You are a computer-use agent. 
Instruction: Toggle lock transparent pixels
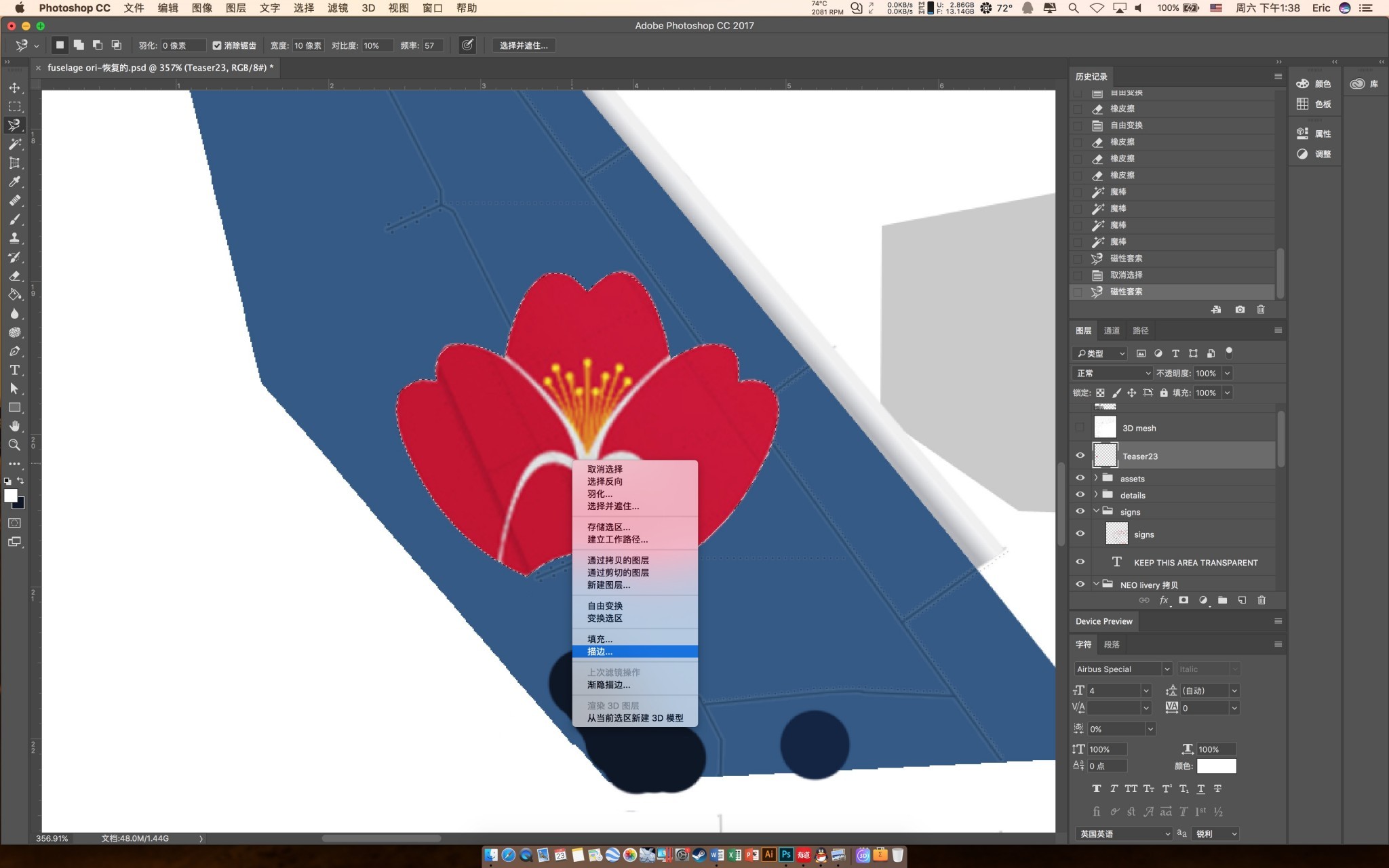[x=1100, y=393]
